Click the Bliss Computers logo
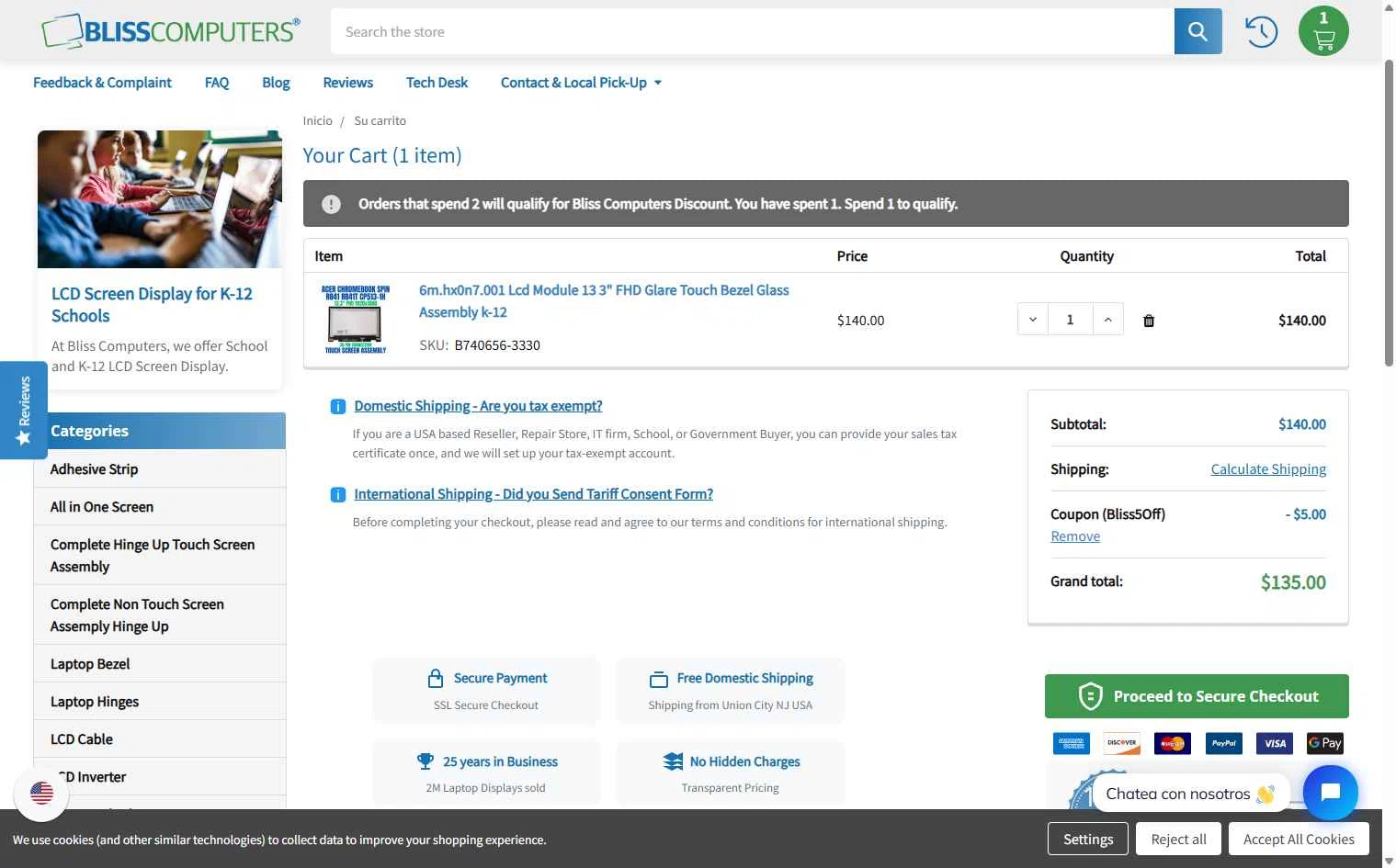Image resolution: width=1396 pixels, height=868 pixels. [x=170, y=31]
